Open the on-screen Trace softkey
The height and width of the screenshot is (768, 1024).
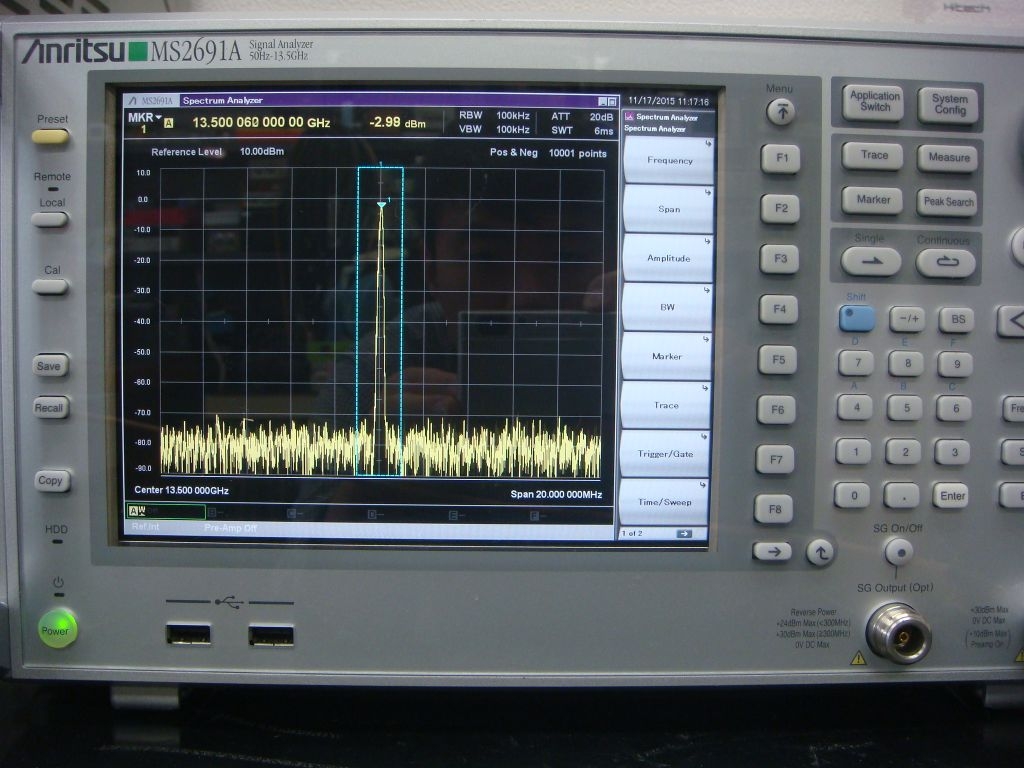click(x=666, y=405)
